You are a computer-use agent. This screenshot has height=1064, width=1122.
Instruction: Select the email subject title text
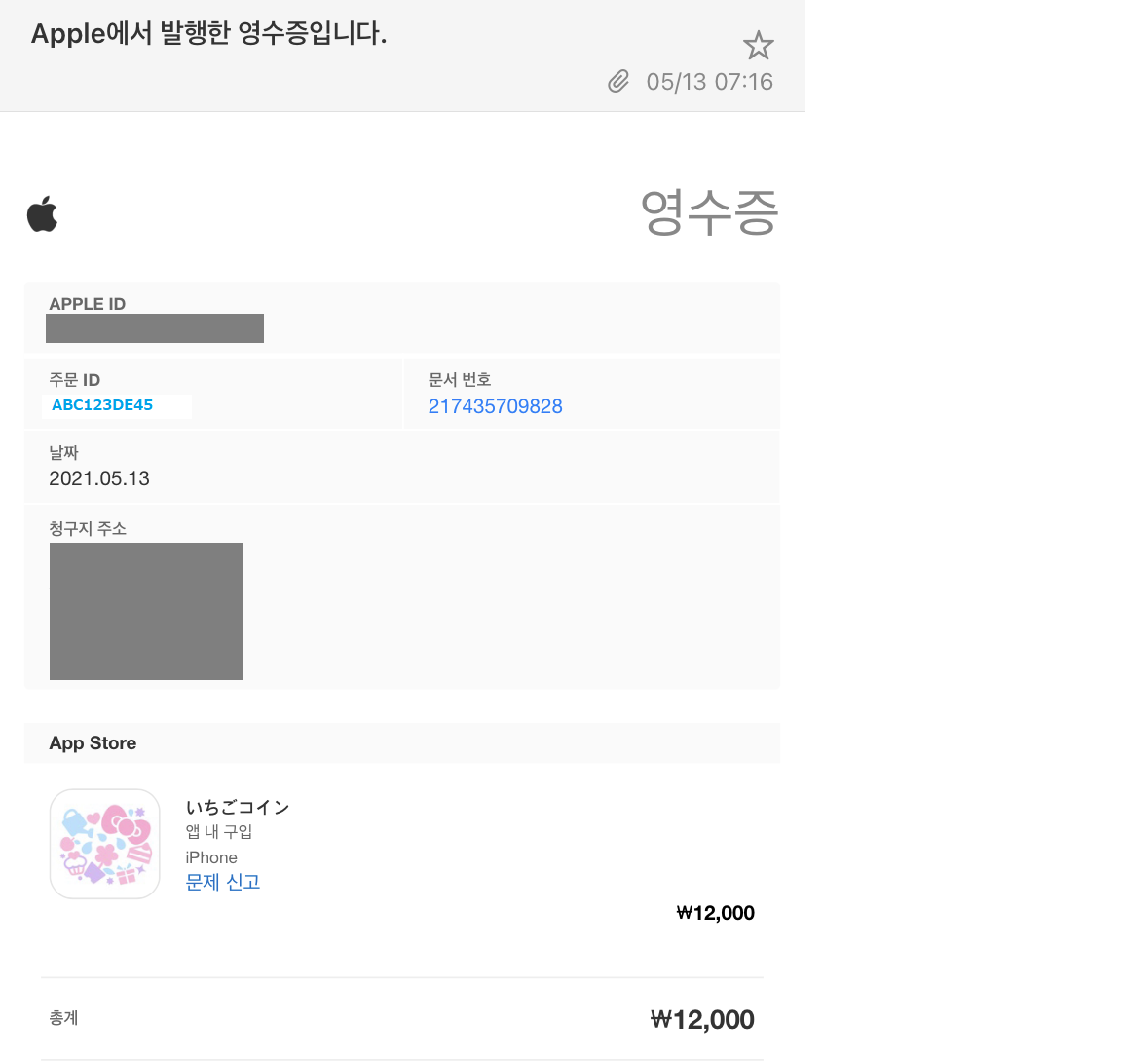(x=209, y=34)
